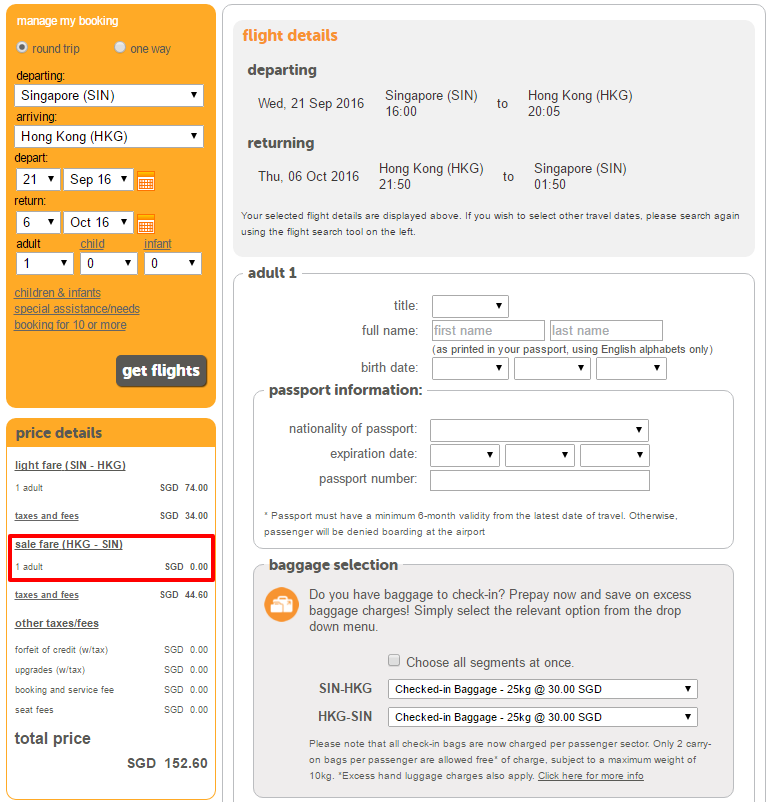Open the children & infants link
Viewport: 768px width, 802px height.
pos(57,293)
